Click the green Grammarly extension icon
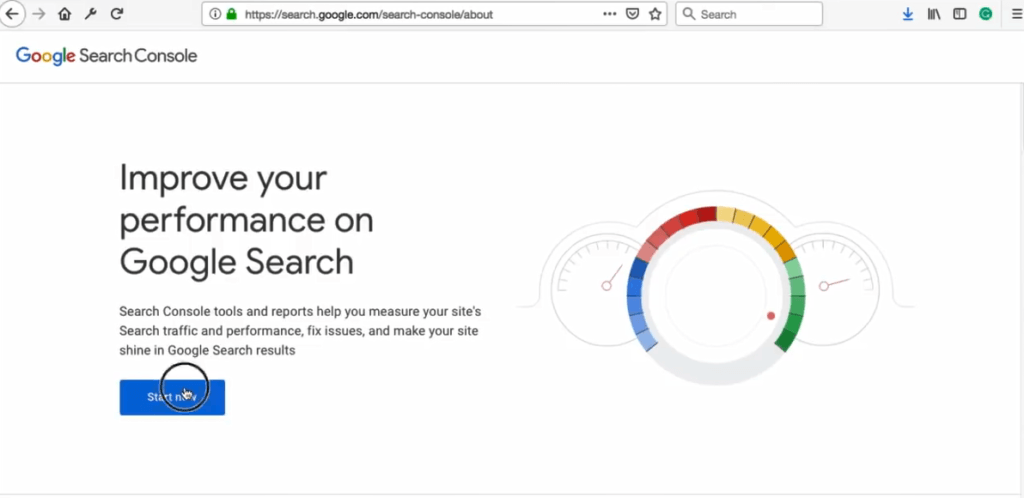Screen dimensions: 1024x498 [x=985, y=14]
